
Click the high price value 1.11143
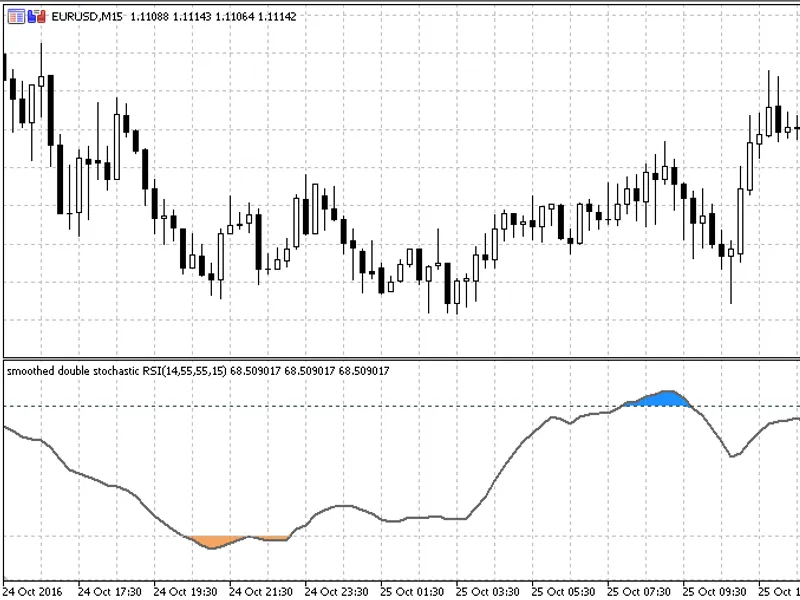(x=192, y=16)
